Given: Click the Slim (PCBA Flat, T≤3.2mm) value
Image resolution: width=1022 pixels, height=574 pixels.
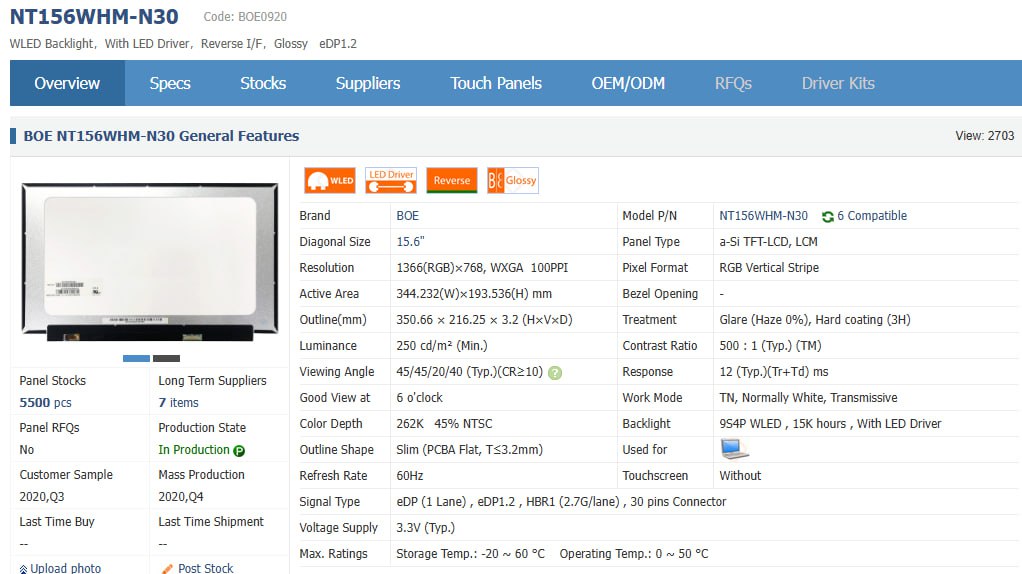Looking at the screenshot, I should pos(469,450).
